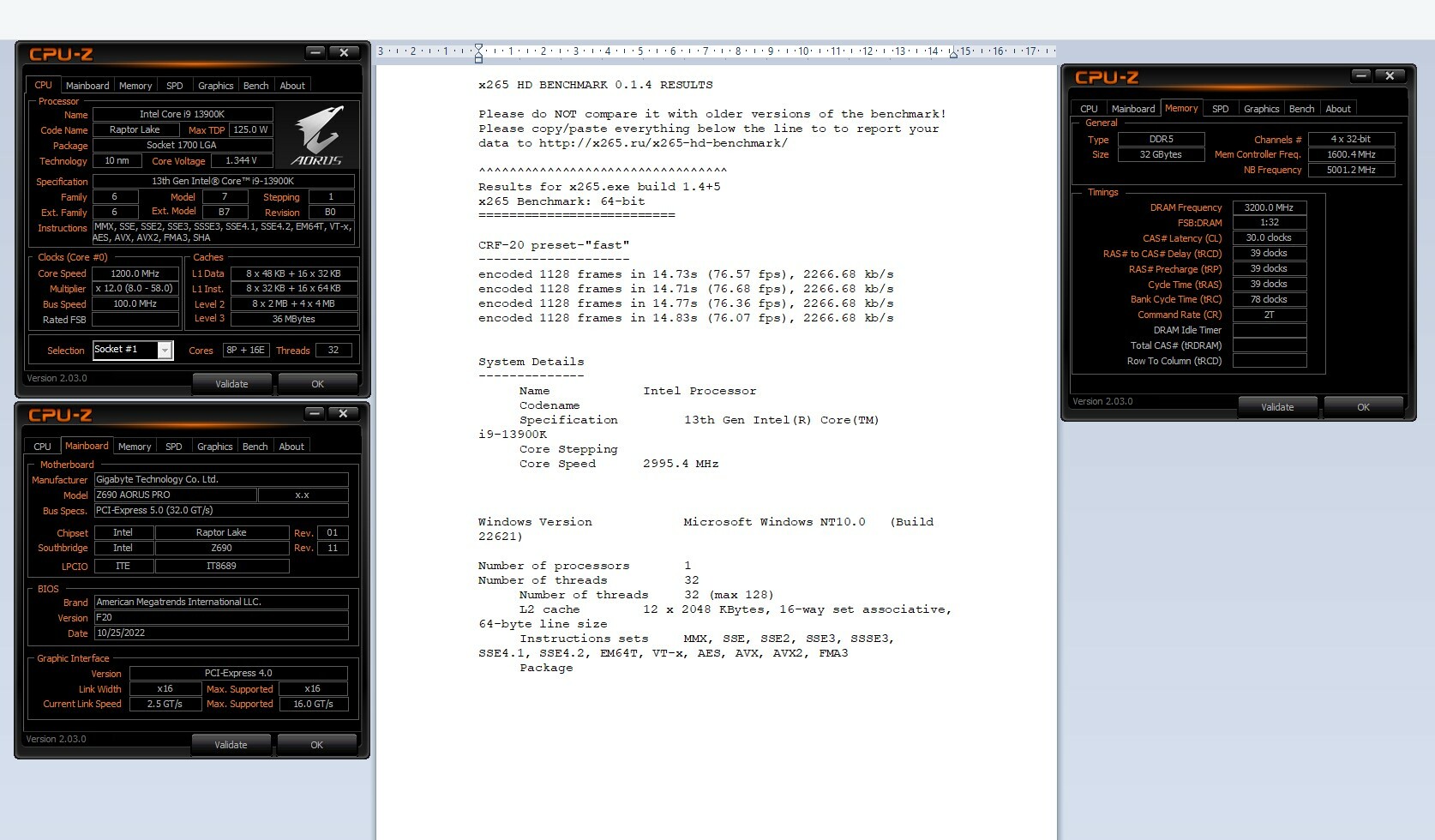Image resolution: width=1435 pixels, height=840 pixels.
Task: Click the BIOS version F20 field
Action: (221, 617)
